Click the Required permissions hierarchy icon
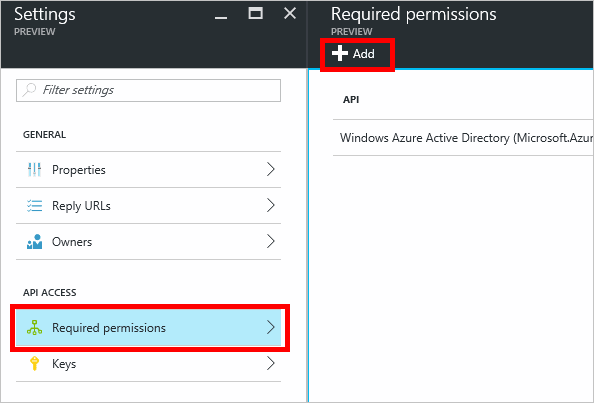Viewport: 594px width, 403px height. pyautogui.click(x=34, y=328)
